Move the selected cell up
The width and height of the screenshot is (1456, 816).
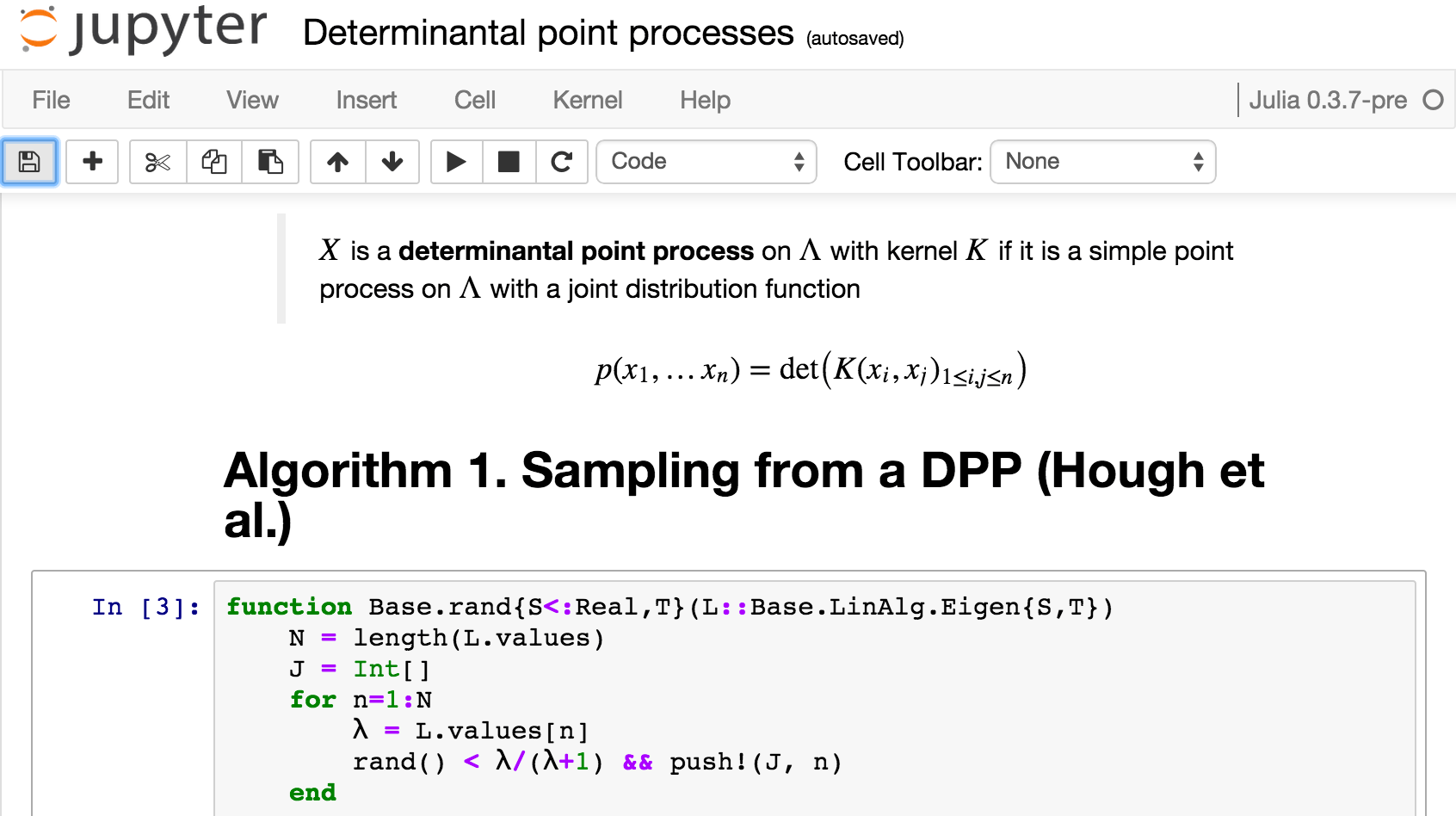[337, 162]
